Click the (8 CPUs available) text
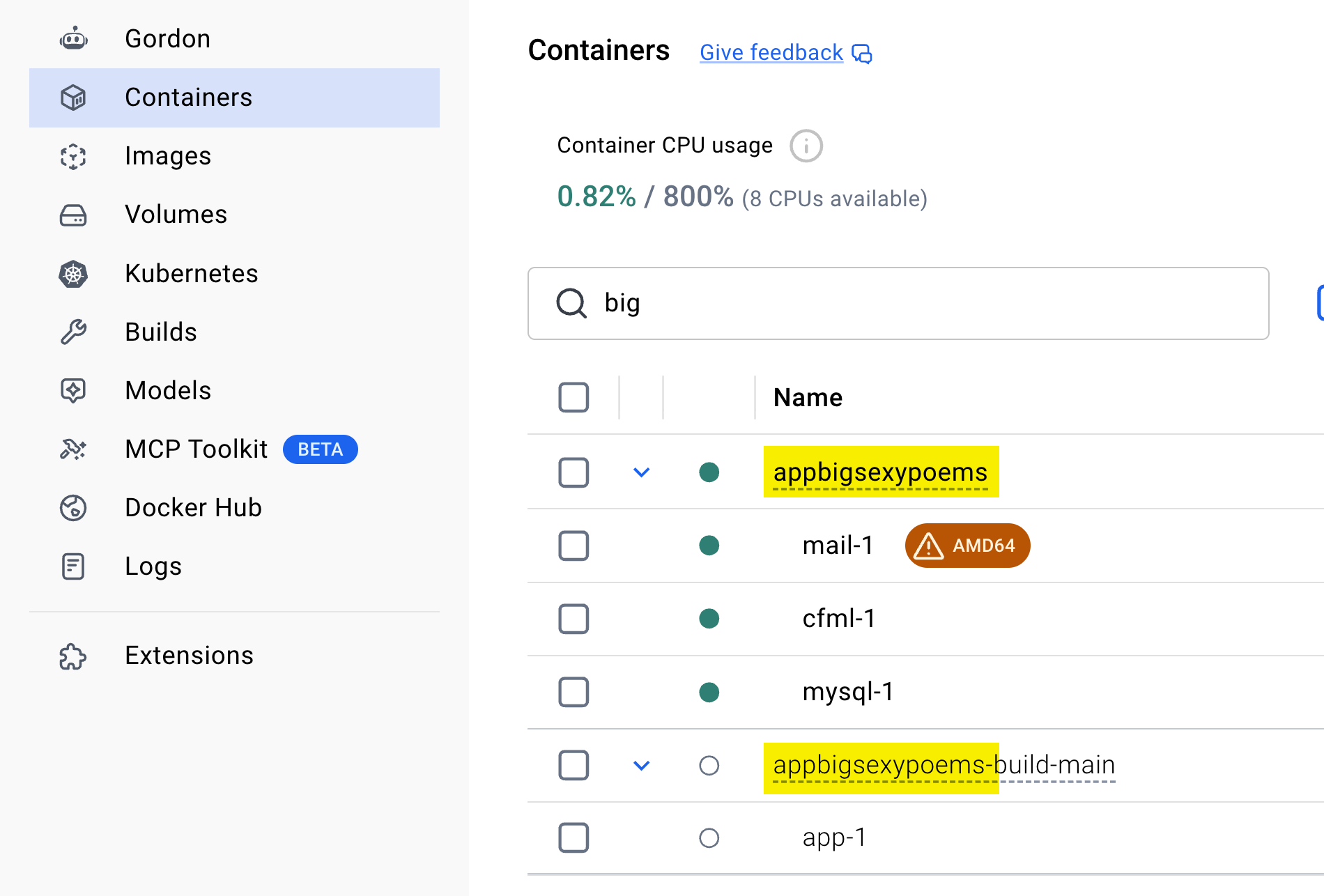This screenshot has height=896, width=1324. (x=835, y=199)
